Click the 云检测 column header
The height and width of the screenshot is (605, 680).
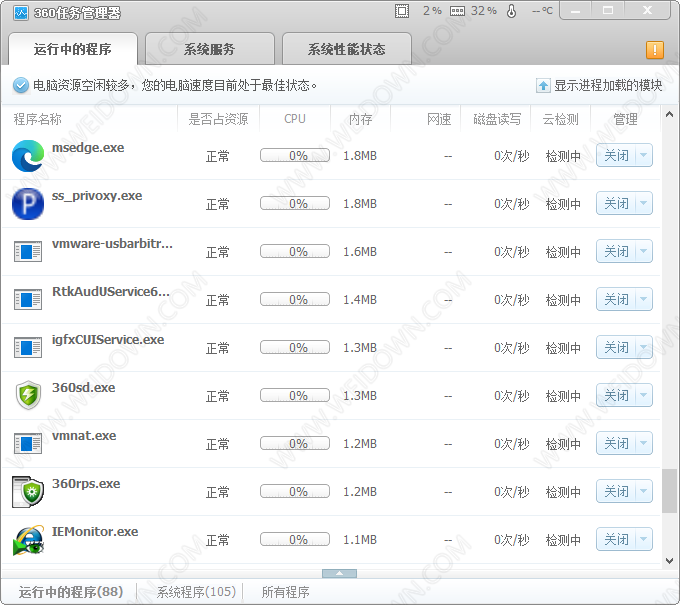[560, 119]
